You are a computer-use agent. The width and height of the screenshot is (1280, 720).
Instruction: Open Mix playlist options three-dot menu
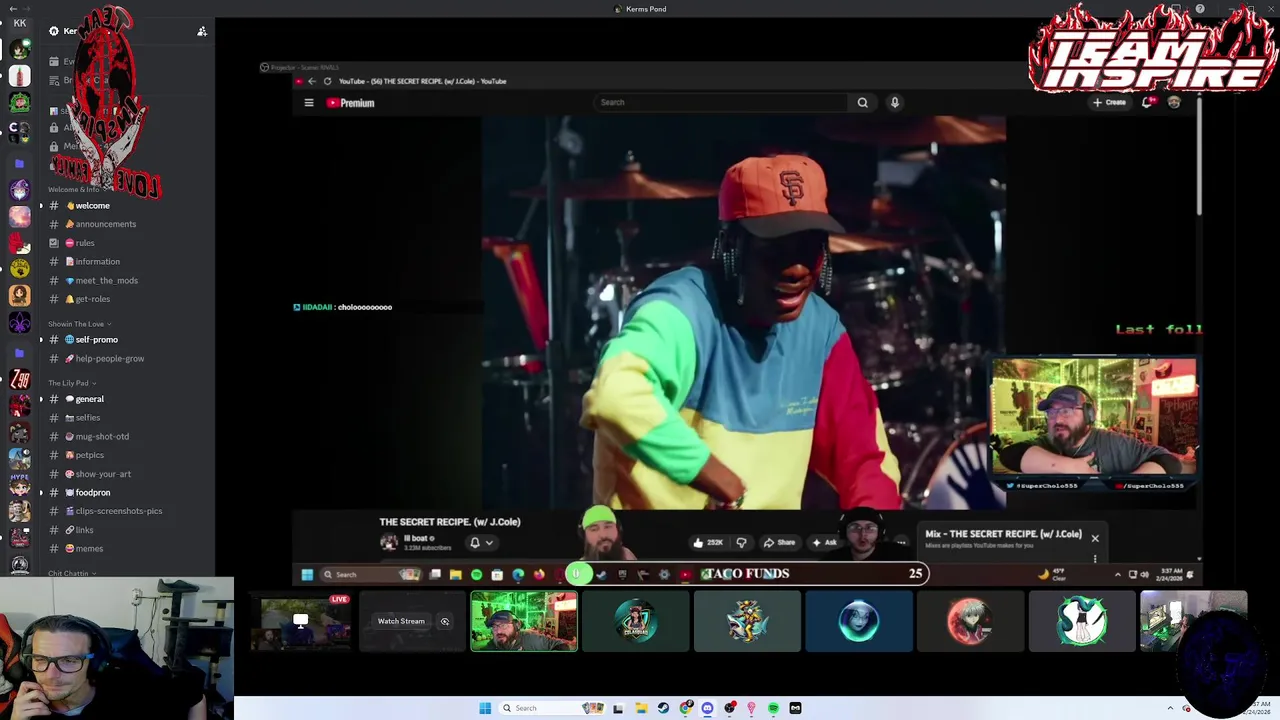(1095, 558)
